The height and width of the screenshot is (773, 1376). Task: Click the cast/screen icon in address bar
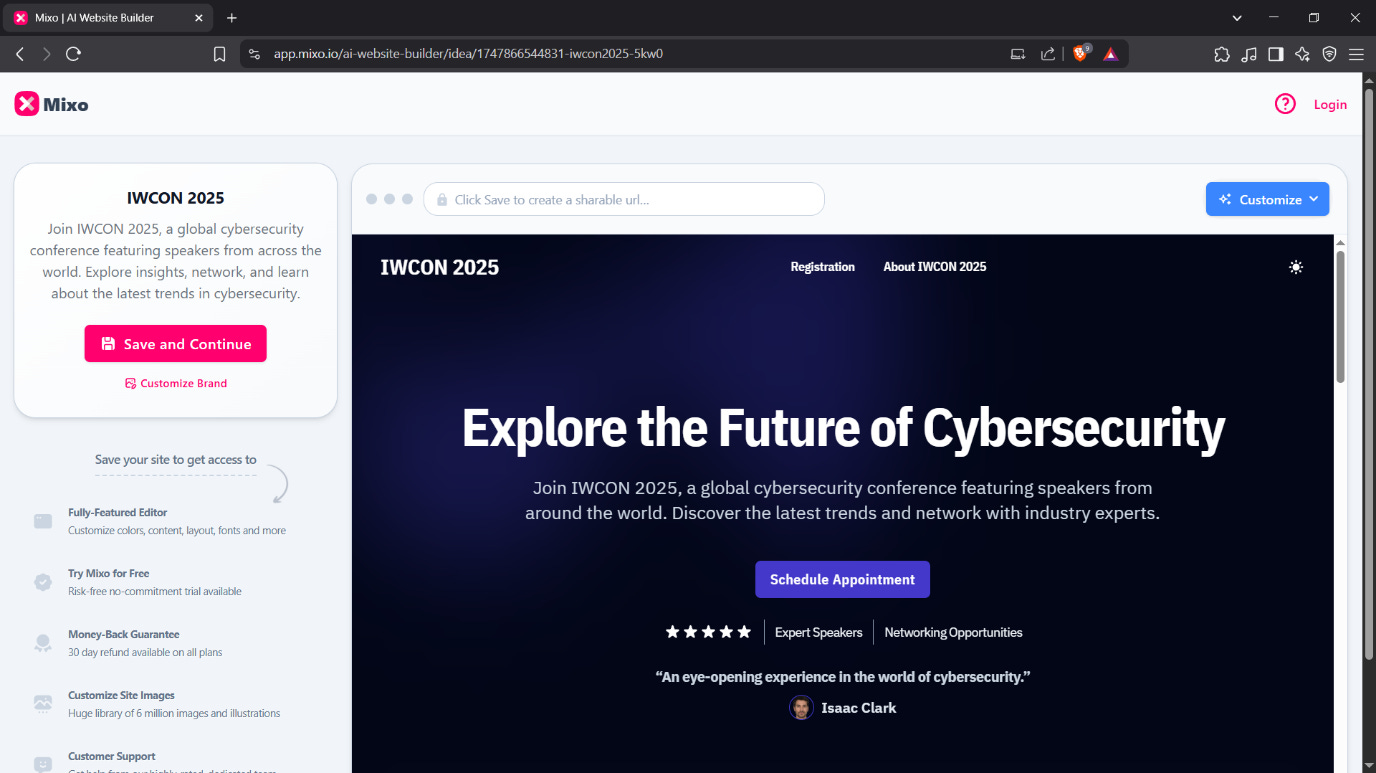pos(1018,54)
